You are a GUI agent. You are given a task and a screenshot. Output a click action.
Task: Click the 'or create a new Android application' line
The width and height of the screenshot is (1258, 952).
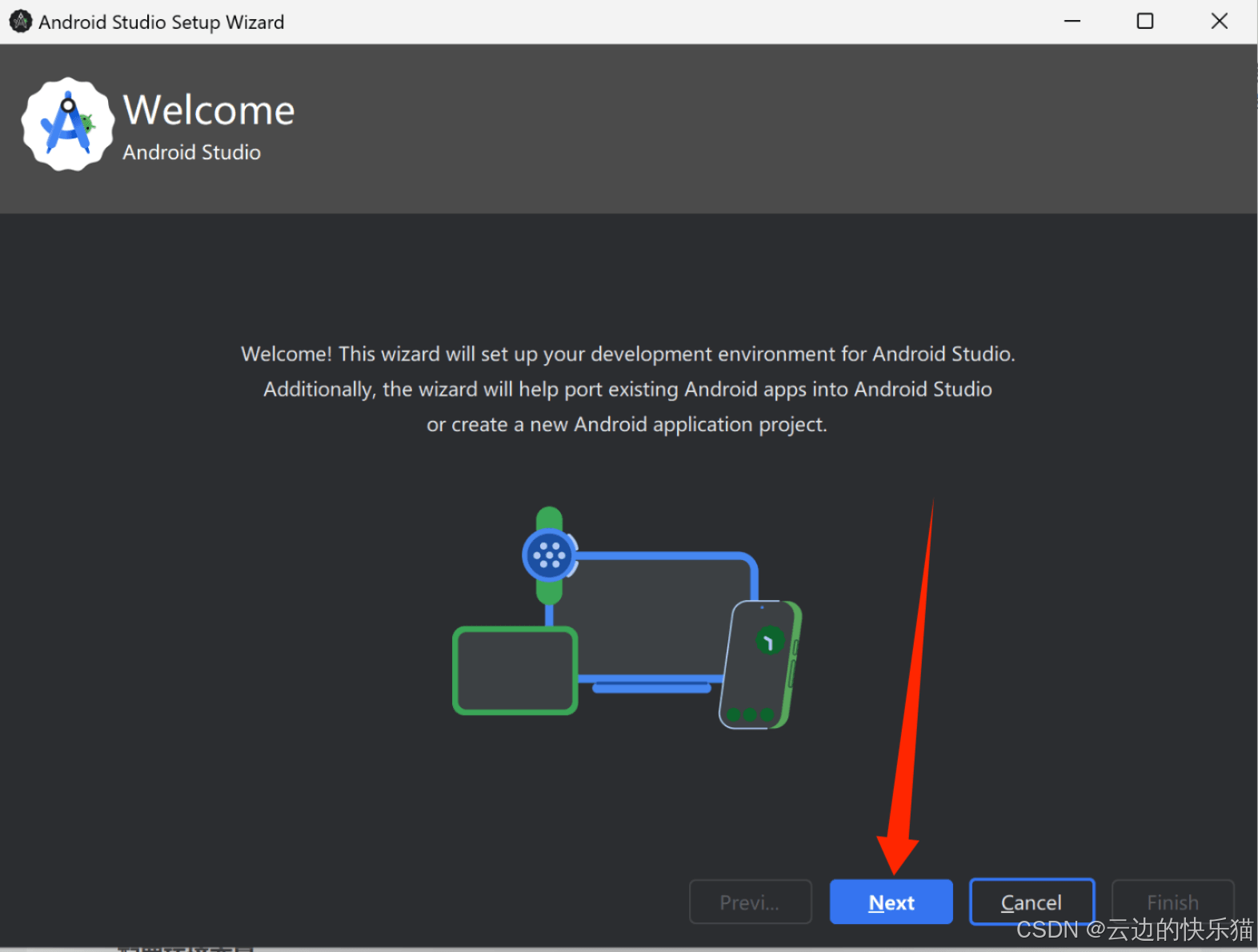tap(627, 424)
